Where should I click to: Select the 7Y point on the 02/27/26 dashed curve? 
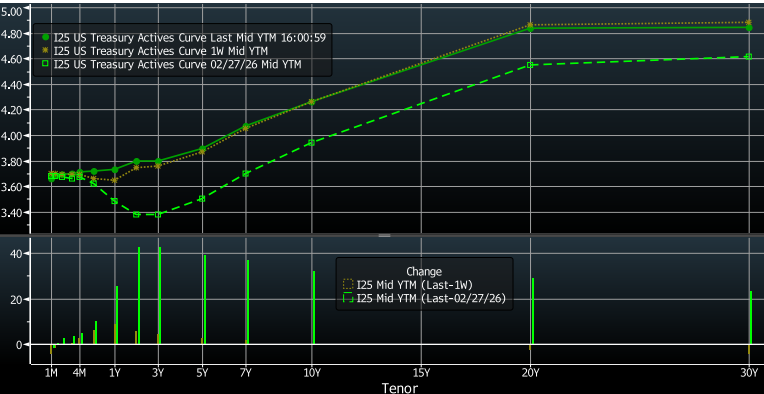(246, 173)
